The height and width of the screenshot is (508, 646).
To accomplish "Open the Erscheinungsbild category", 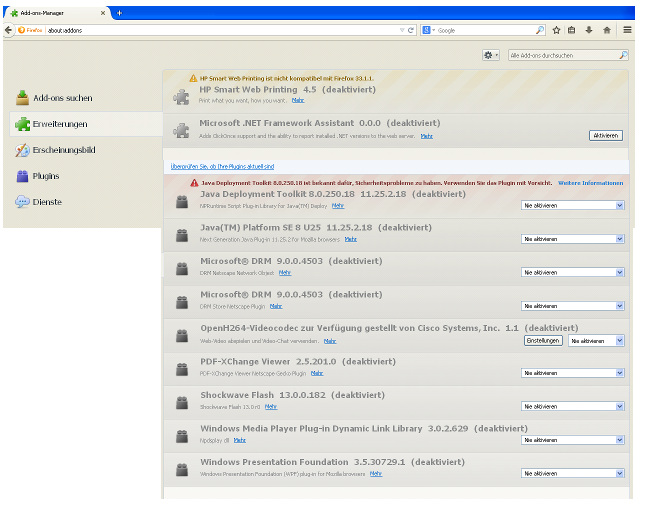I will tap(86, 150).
